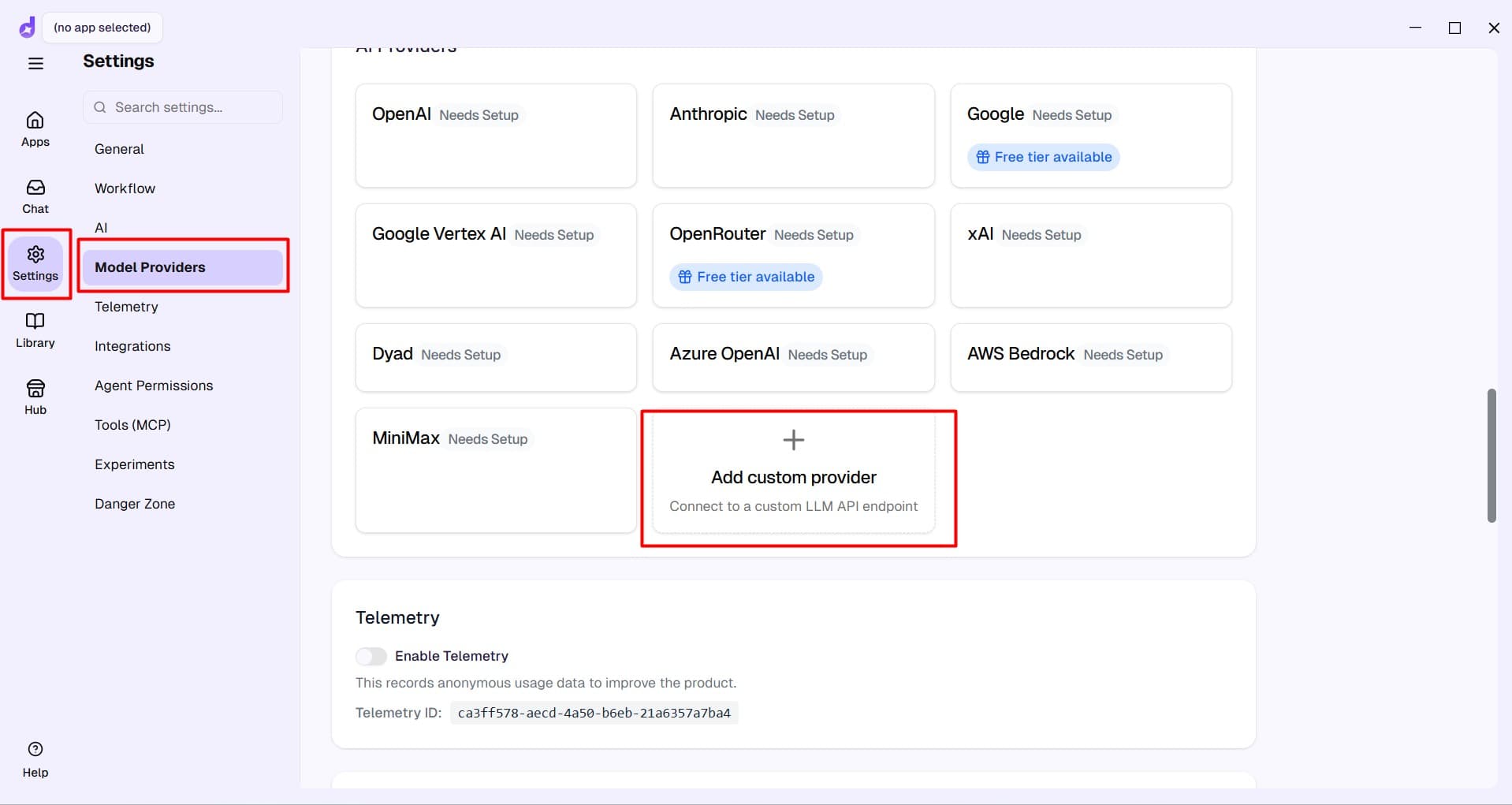Open the Library book icon

pyautogui.click(x=35, y=321)
